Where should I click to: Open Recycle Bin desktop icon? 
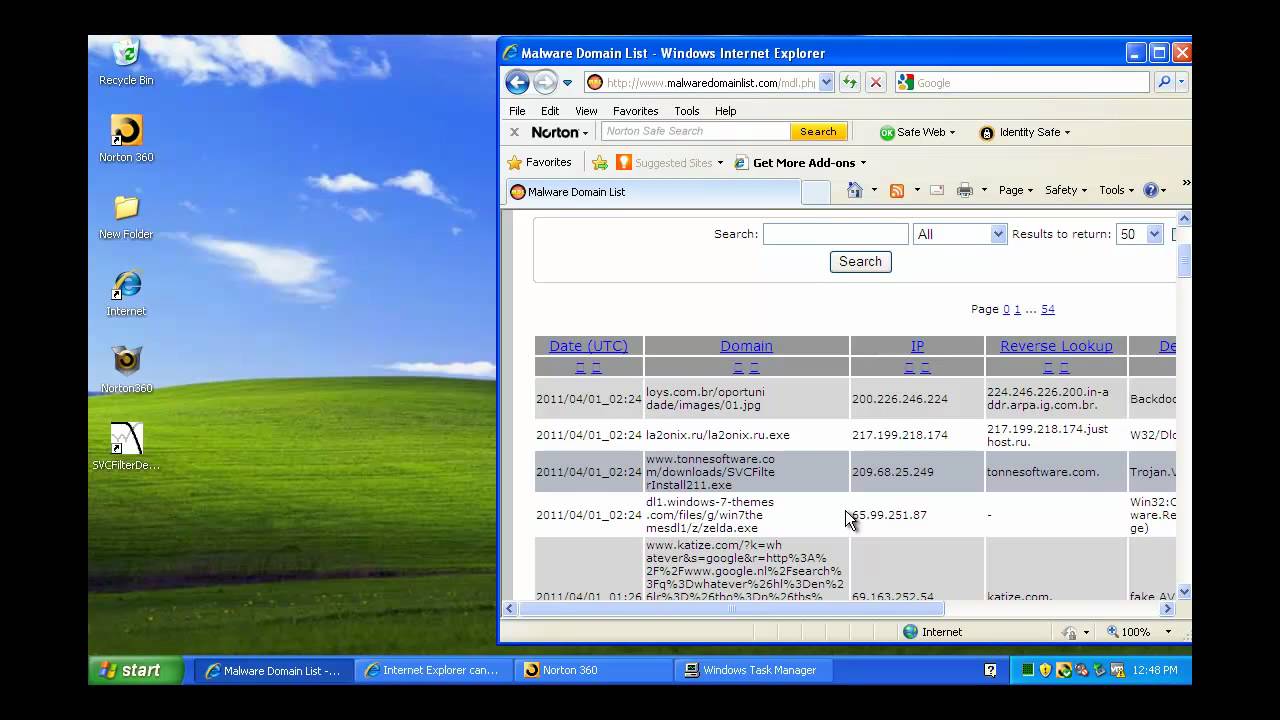click(x=126, y=62)
